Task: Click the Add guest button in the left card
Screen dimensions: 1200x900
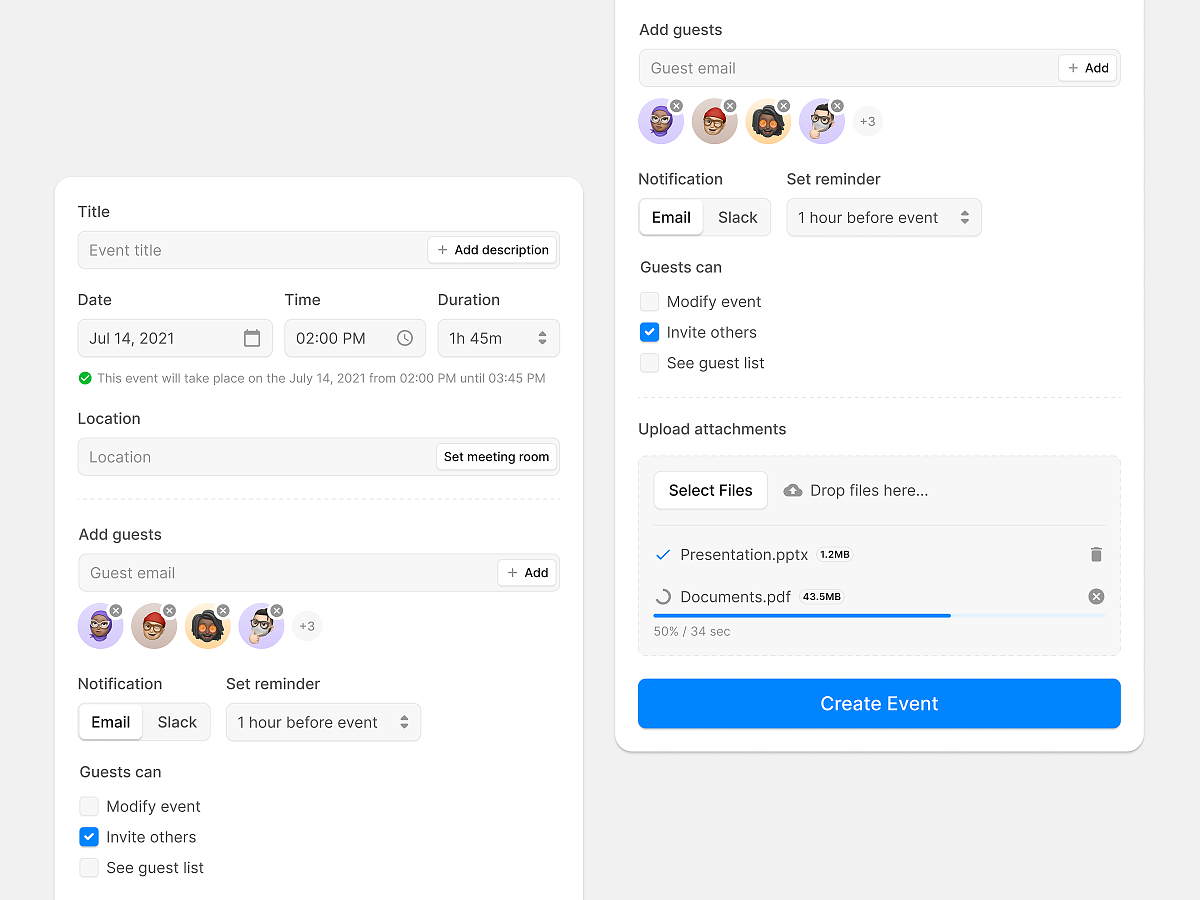Action: (x=527, y=573)
